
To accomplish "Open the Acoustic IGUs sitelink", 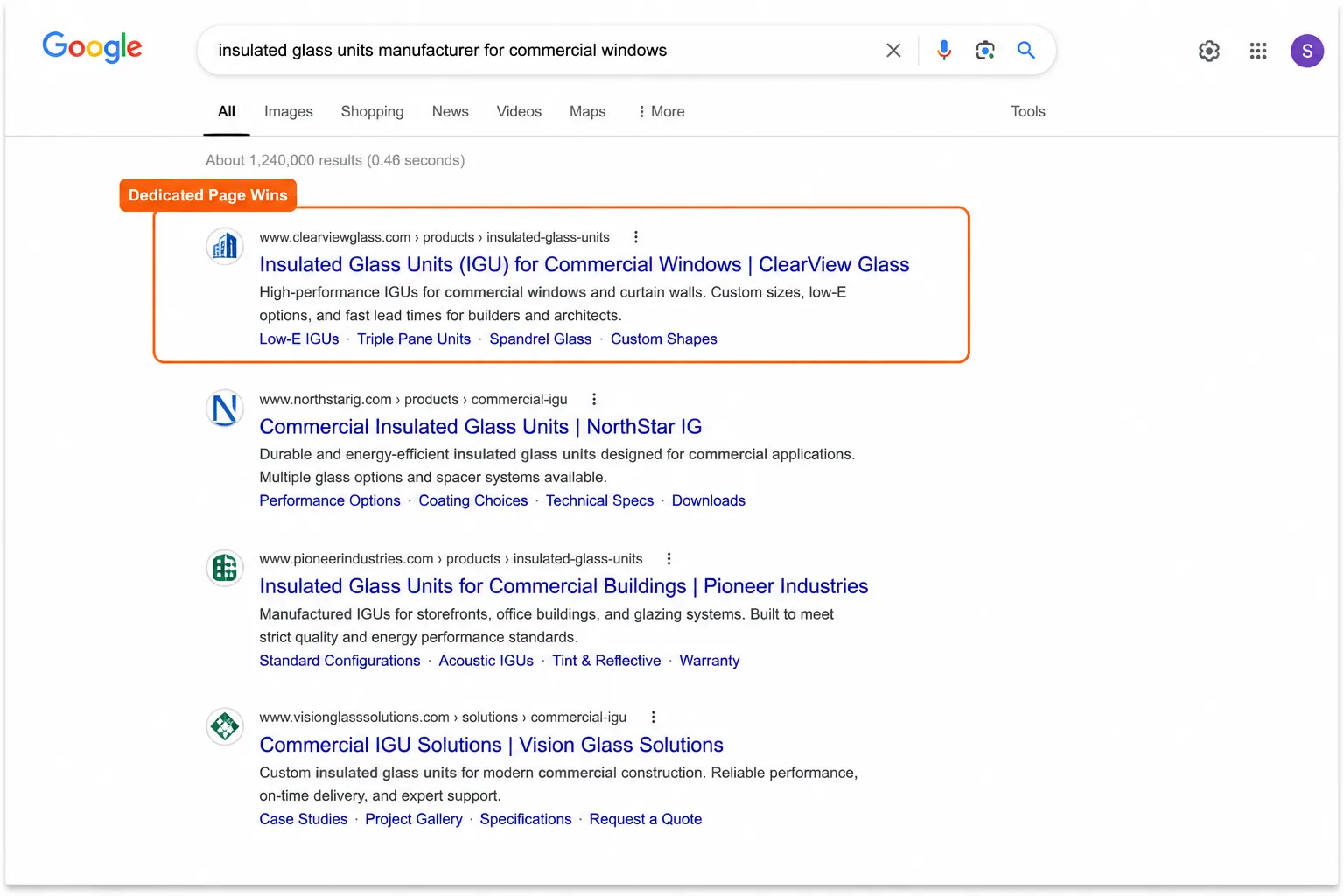I will (486, 661).
